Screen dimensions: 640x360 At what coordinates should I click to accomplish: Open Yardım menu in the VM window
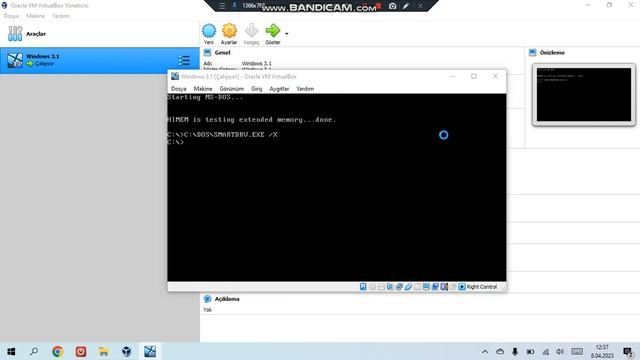coord(305,89)
